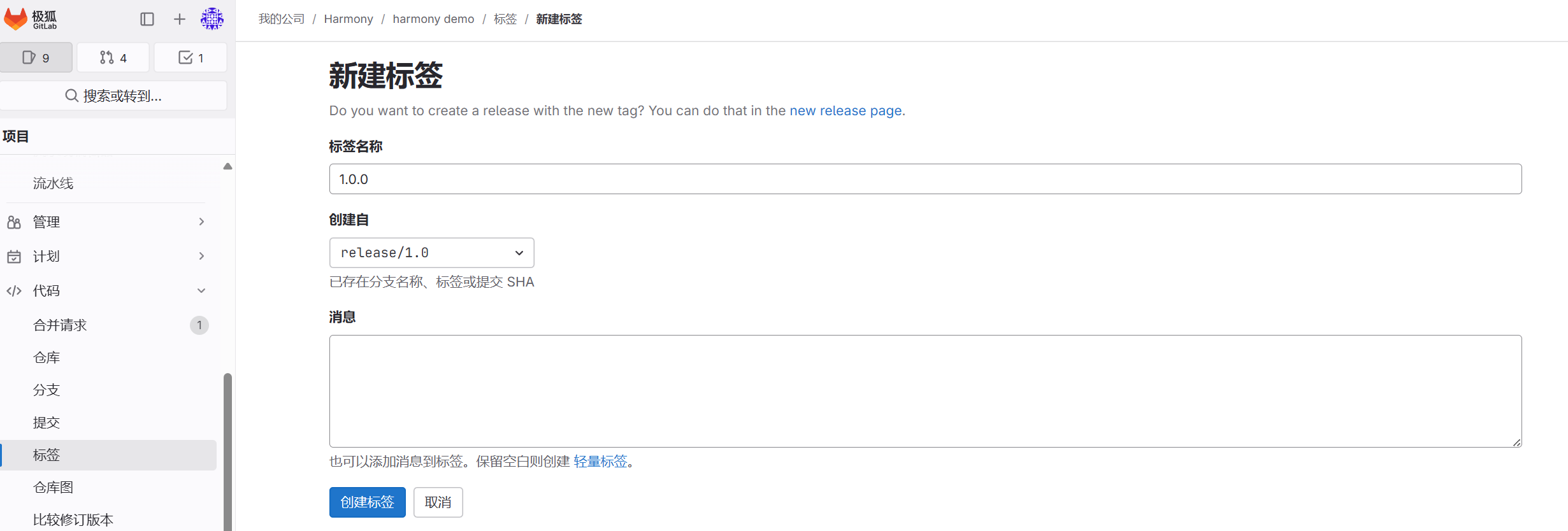The height and width of the screenshot is (531, 1568).
Task: Open the plus create-new menu icon
Action: 179,19
